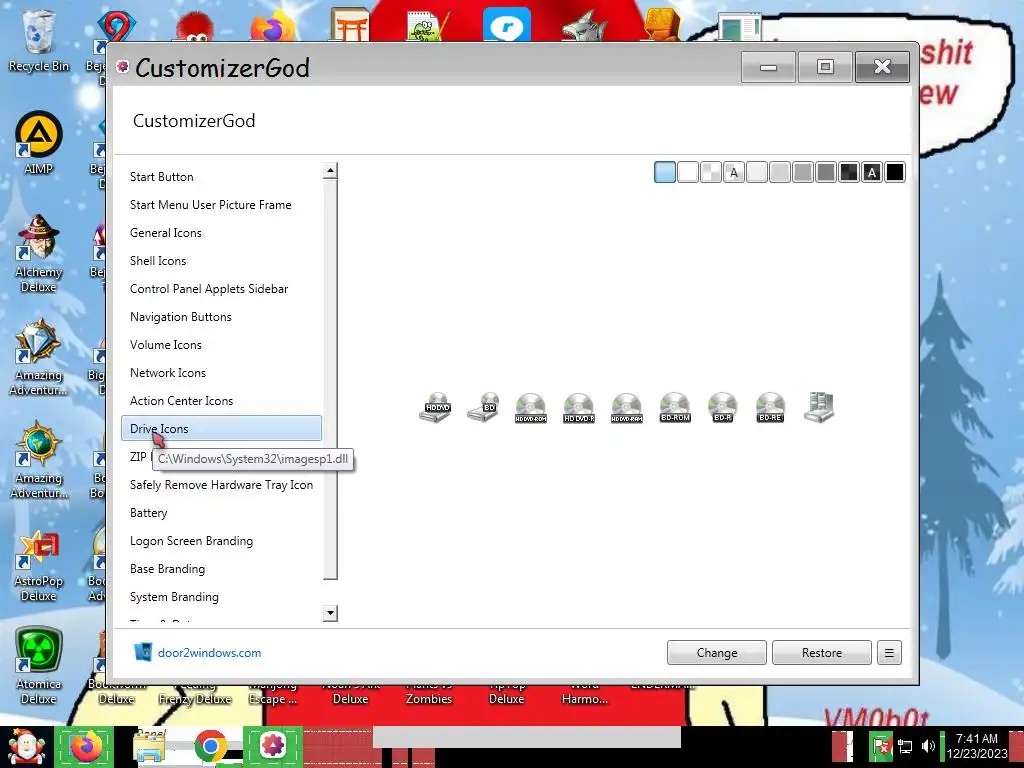
Task: Choose the light blue preview background swatch
Action: (665, 172)
